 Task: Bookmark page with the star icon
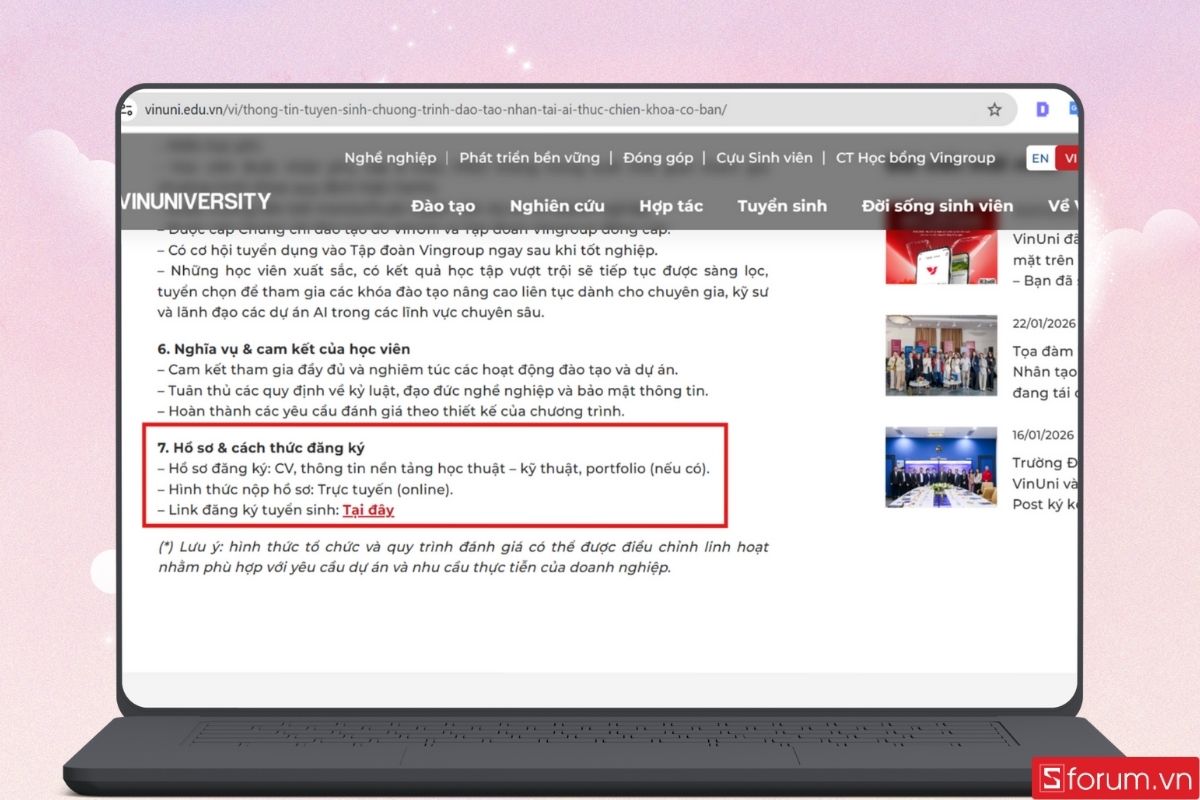click(994, 109)
